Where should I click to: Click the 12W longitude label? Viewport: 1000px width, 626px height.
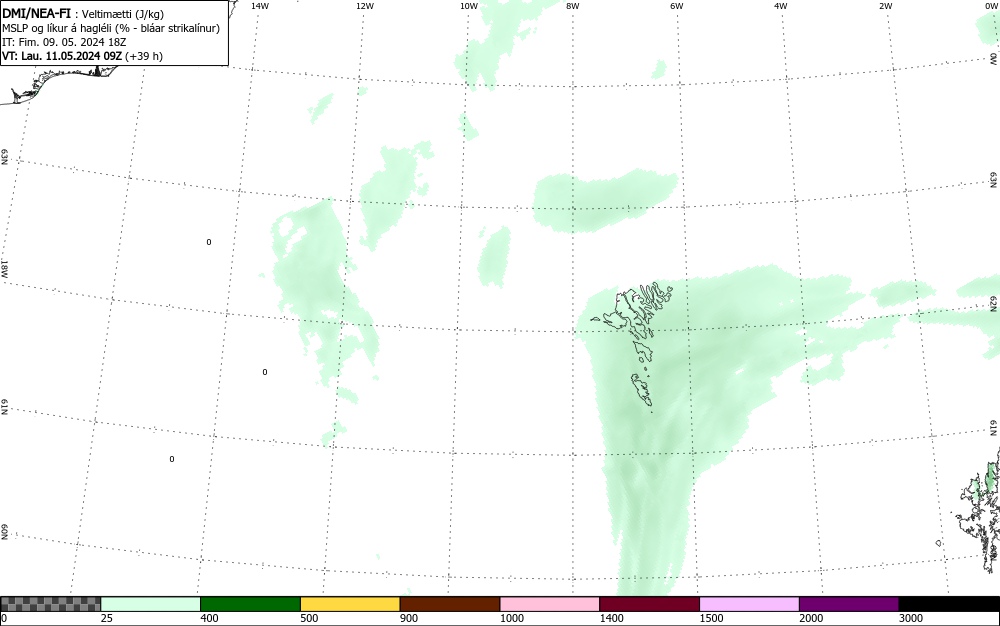[364, 6]
